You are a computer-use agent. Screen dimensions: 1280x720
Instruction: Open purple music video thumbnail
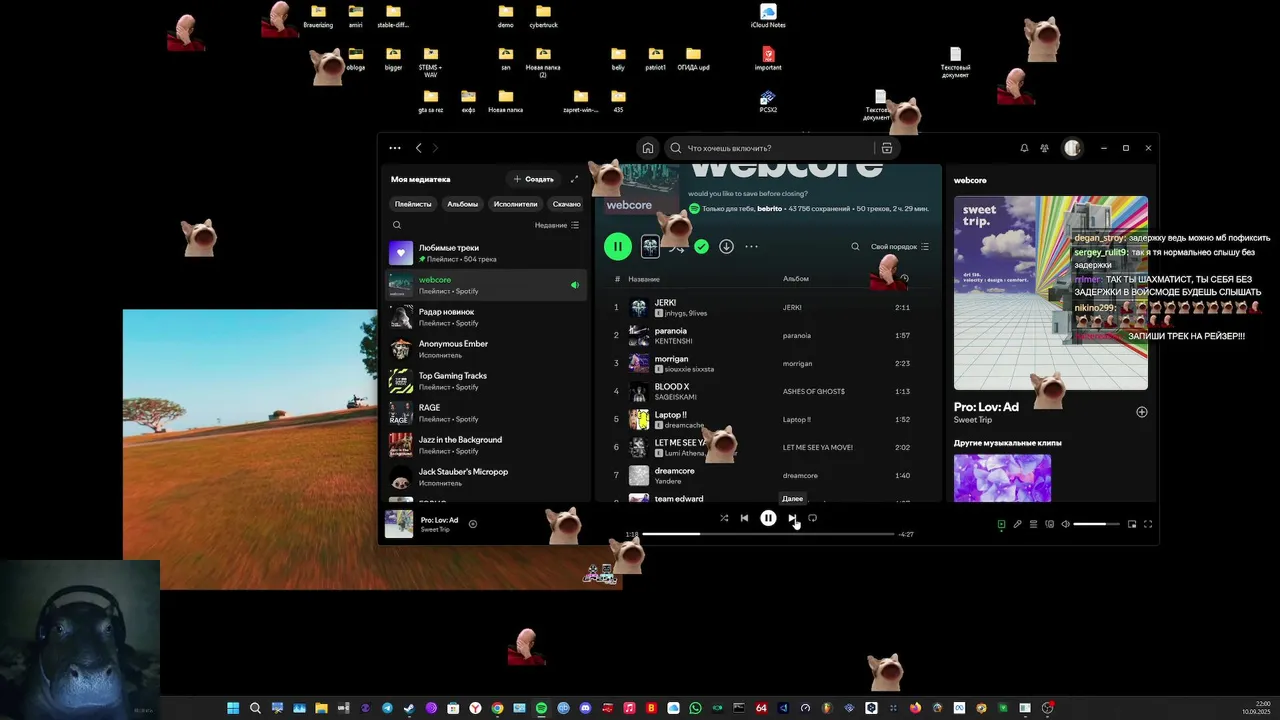click(1002, 478)
